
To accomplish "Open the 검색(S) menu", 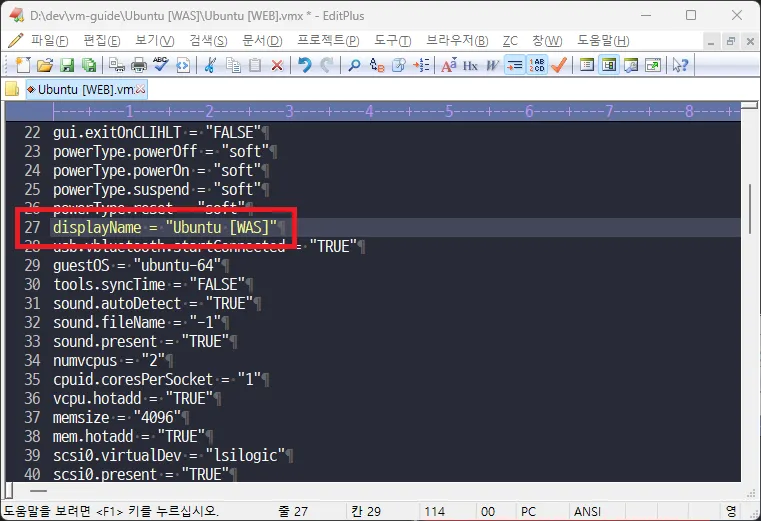I will coord(208,40).
